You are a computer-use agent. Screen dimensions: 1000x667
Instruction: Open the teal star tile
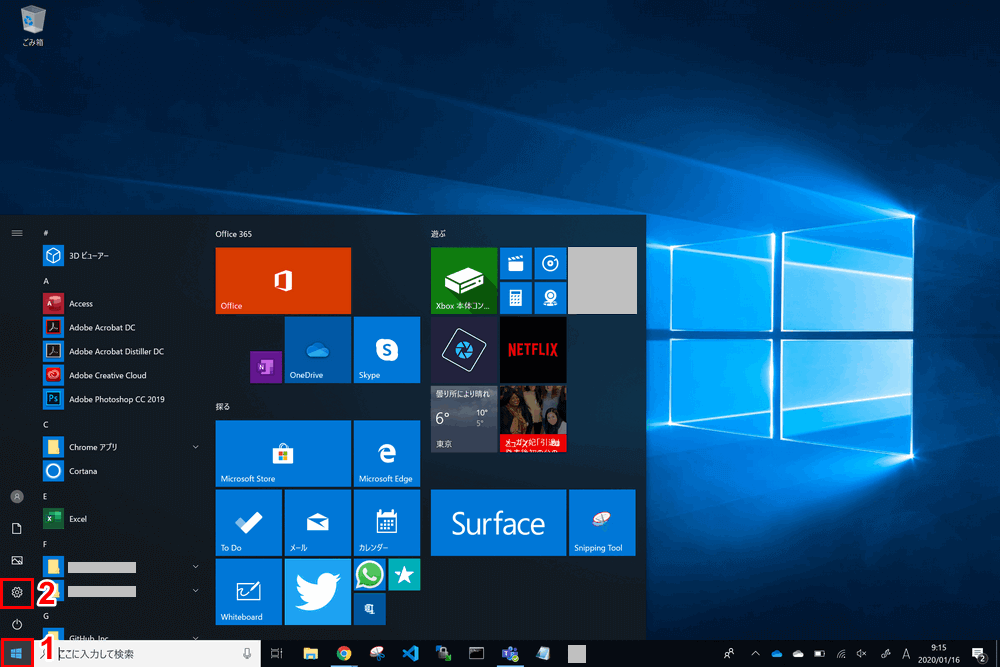pyautogui.click(x=404, y=575)
